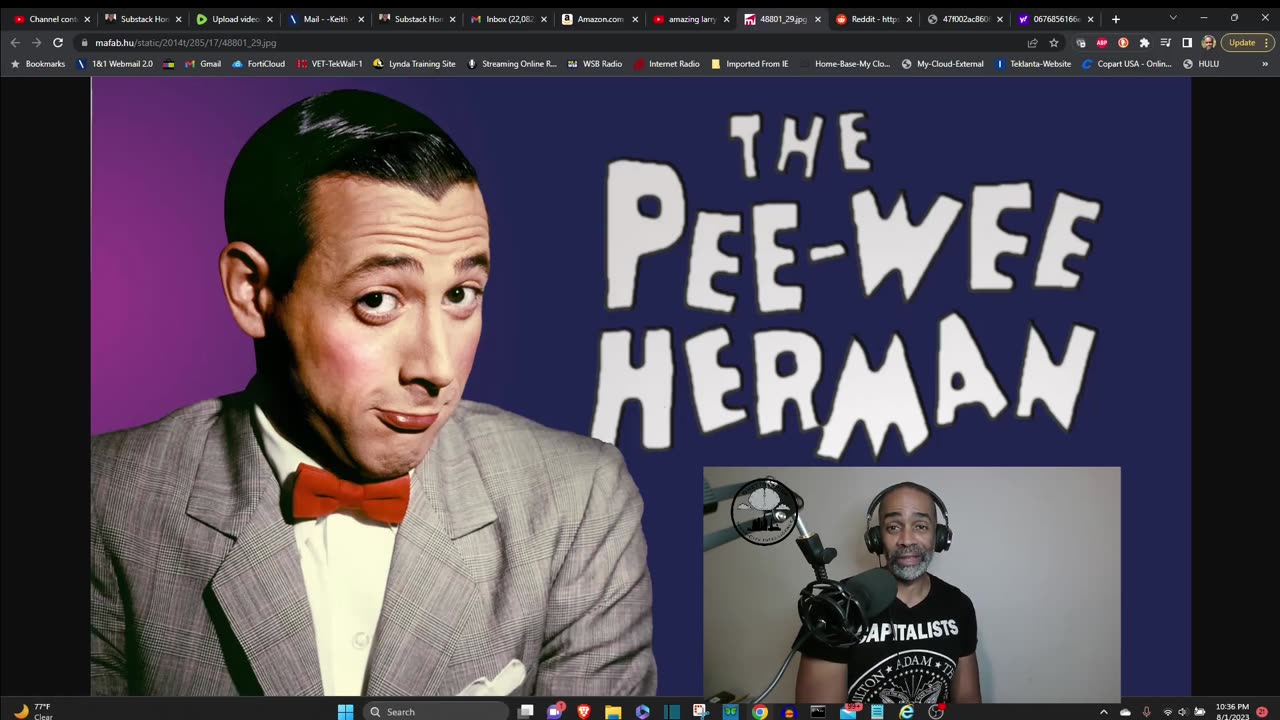Click the Pee-Wee Herman image
Viewport: 1280px width, 720px height.
pyautogui.click(x=641, y=386)
